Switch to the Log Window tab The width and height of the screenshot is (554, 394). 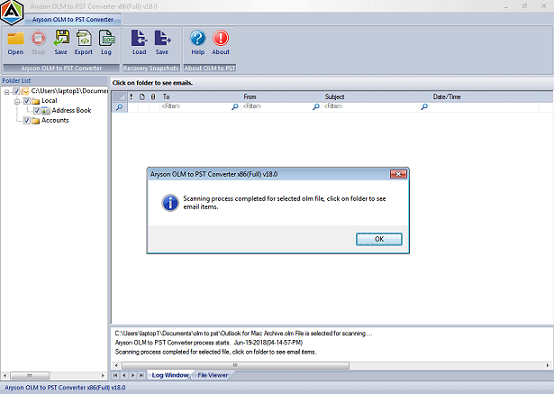click(x=170, y=375)
